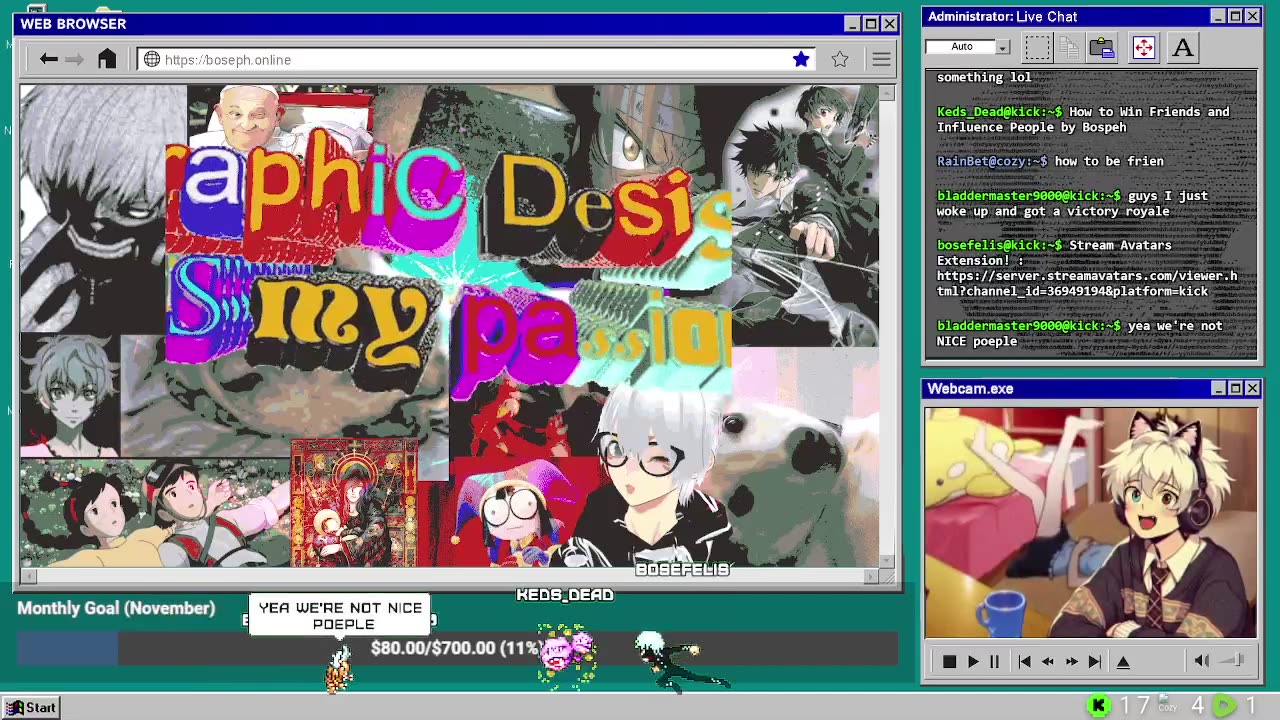Maximize the Web Browser window

870,24
